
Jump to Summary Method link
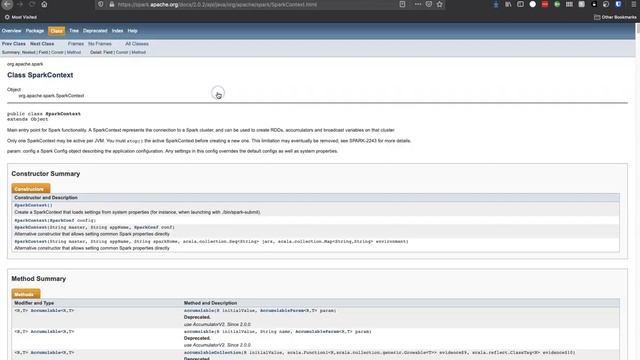[74, 52]
